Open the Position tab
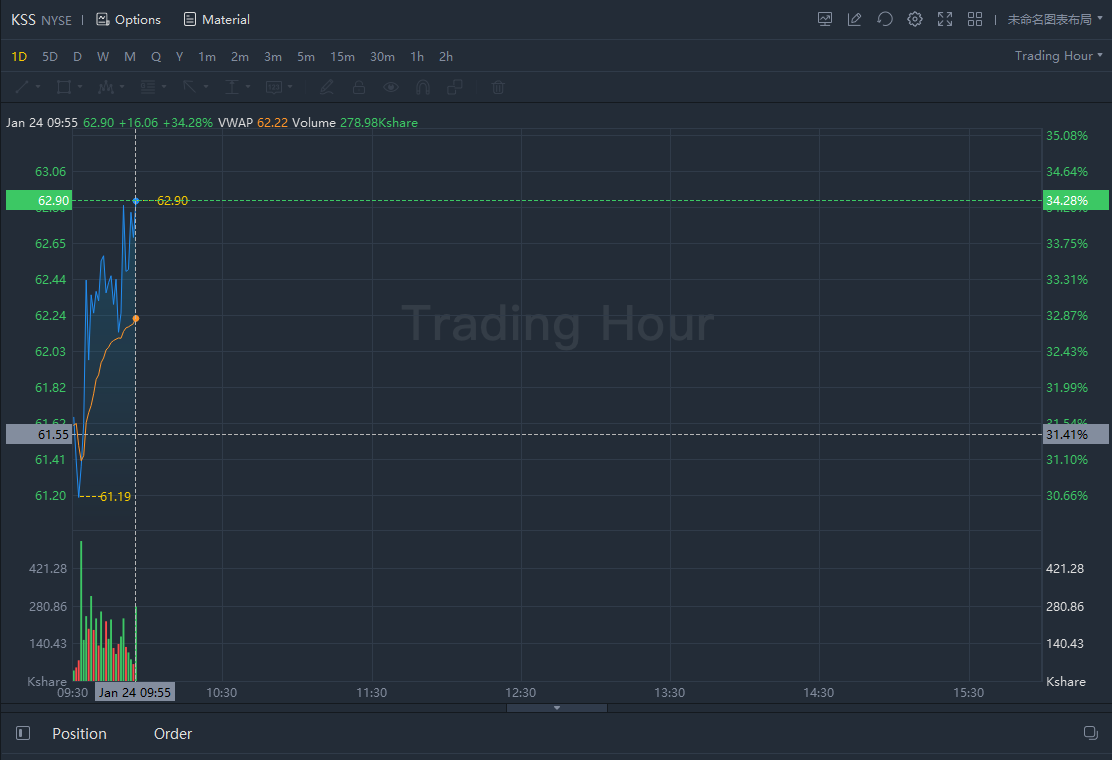The width and height of the screenshot is (1112, 760). click(x=79, y=734)
